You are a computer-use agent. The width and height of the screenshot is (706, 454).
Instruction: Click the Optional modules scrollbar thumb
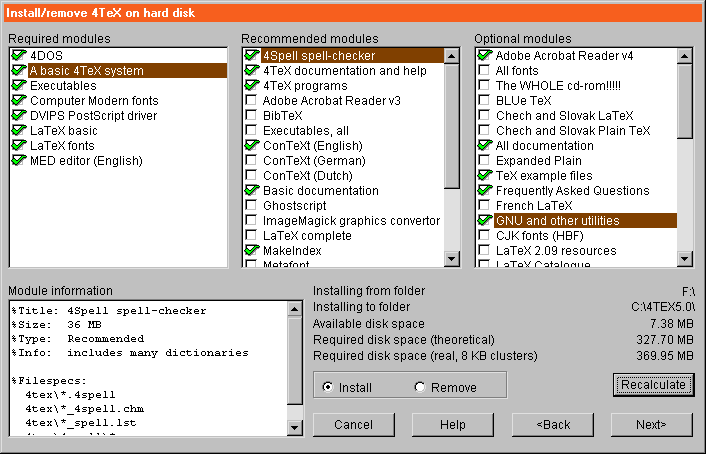pos(684,101)
